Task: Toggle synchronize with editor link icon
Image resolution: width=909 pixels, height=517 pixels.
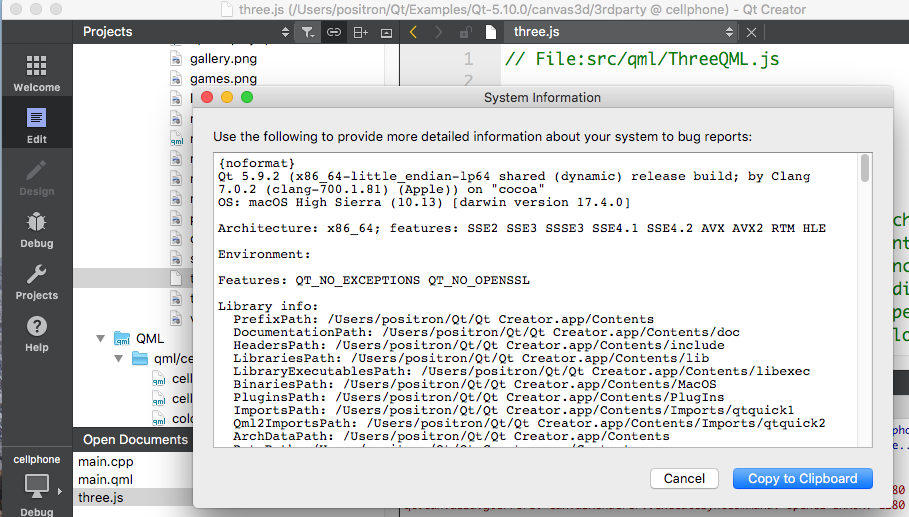Action: pyautogui.click(x=334, y=32)
